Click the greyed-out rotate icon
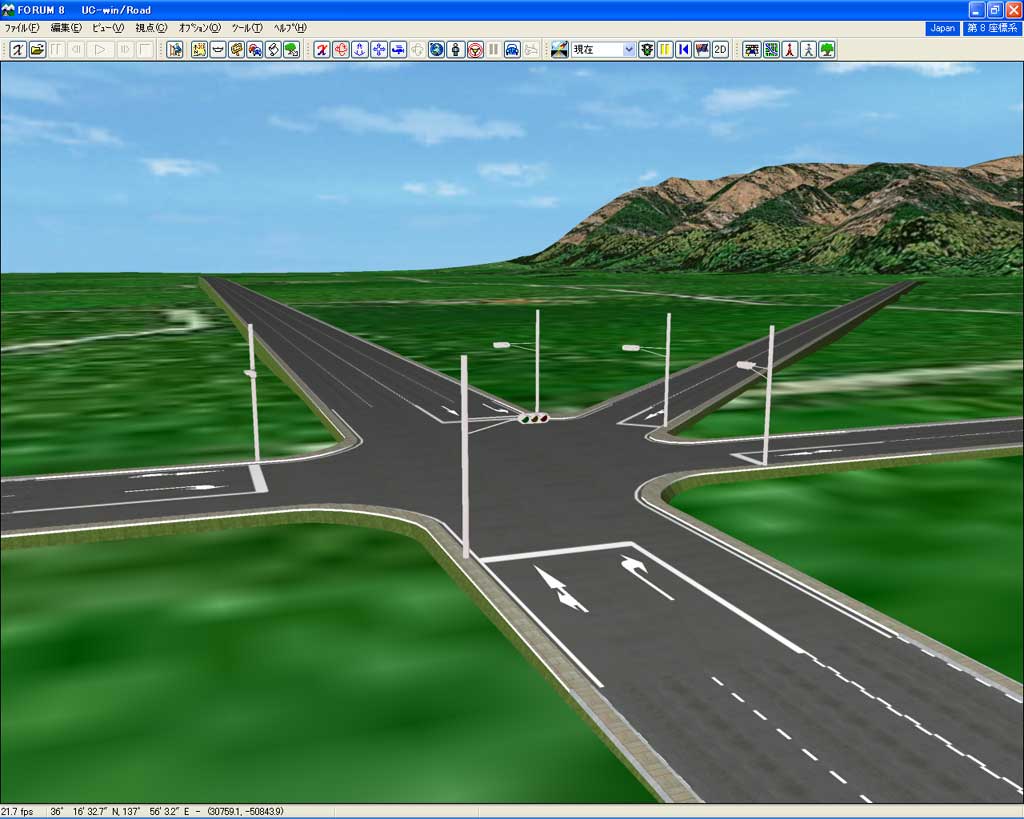The image size is (1024, 819). [x=417, y=50]
